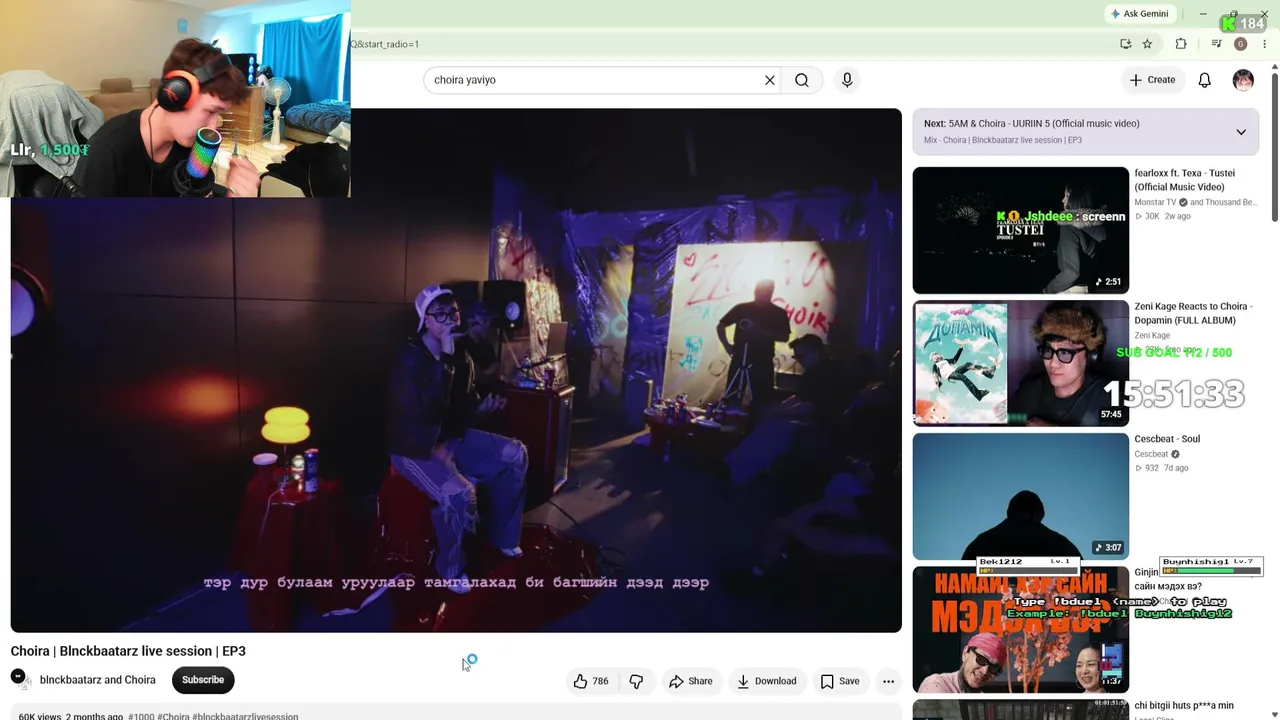Viewport: 1280px width, 720px height.
Task: Open 'fearloxx ft. Texa - Tustei' title link
Action: click(x=1185, y=180)
